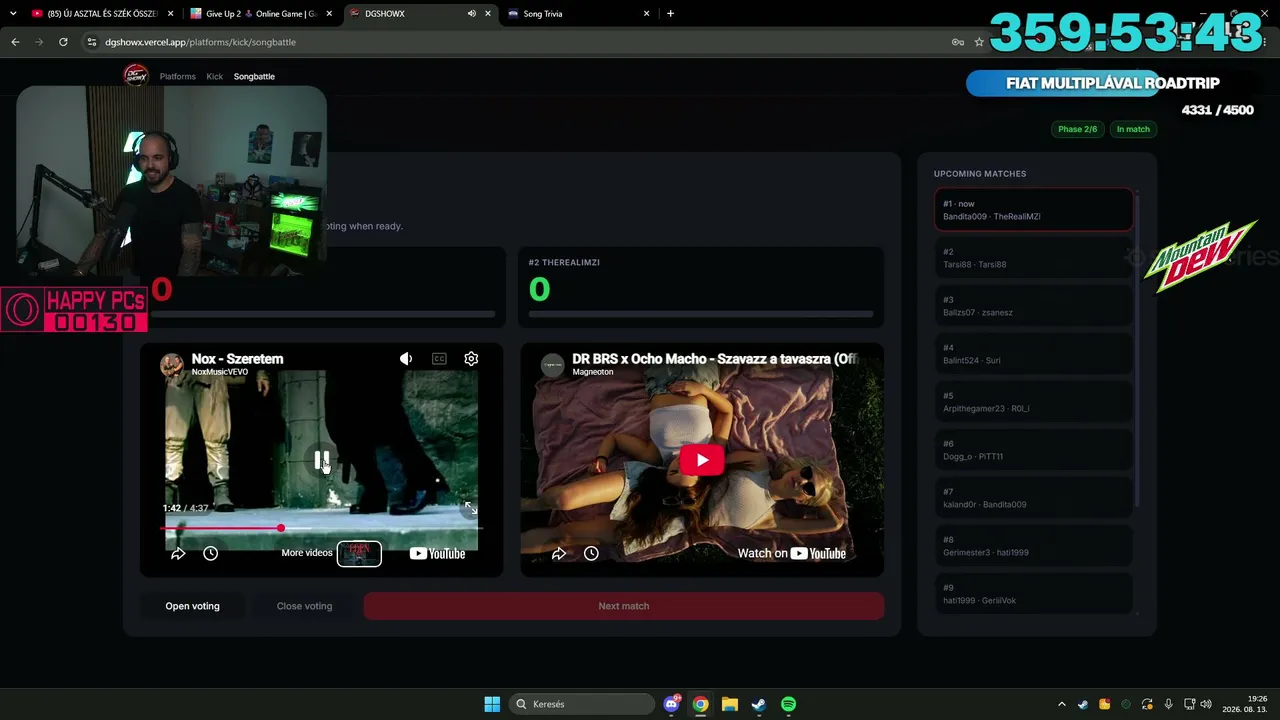Image resolution: width=1280 pixels, height=720 pixels.
Task: Open NoxMusicVEVO channel avatar
Action: 172,364
